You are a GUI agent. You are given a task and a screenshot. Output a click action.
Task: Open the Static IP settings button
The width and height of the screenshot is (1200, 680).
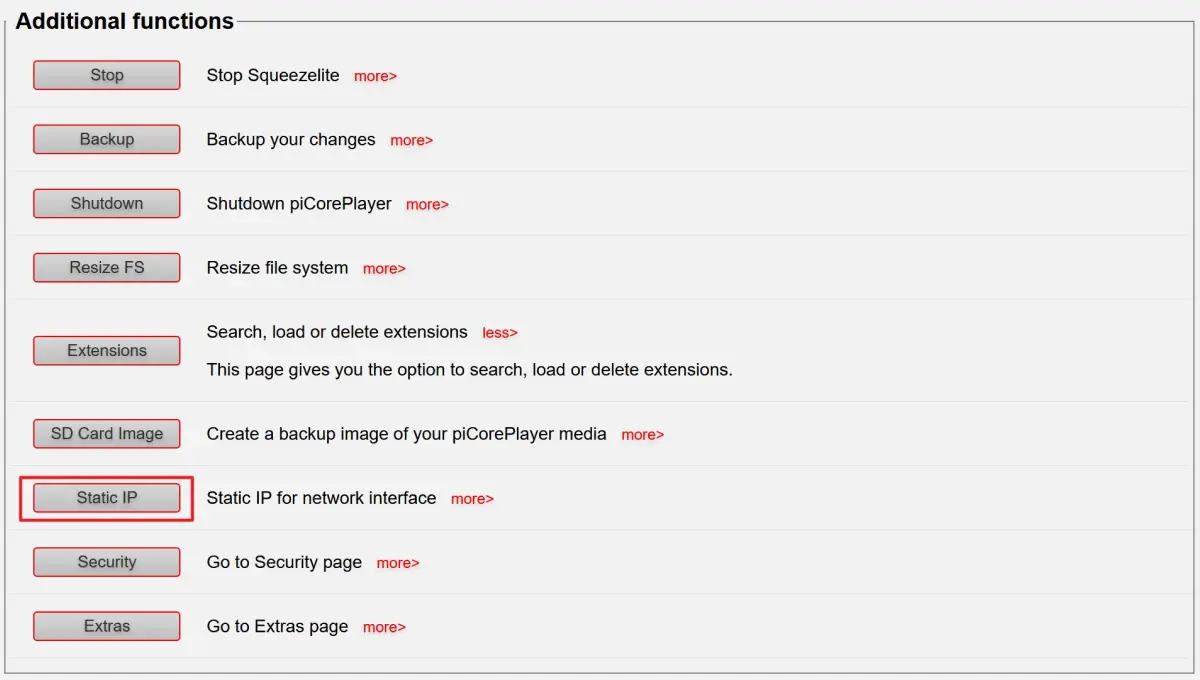click(107, 498)
